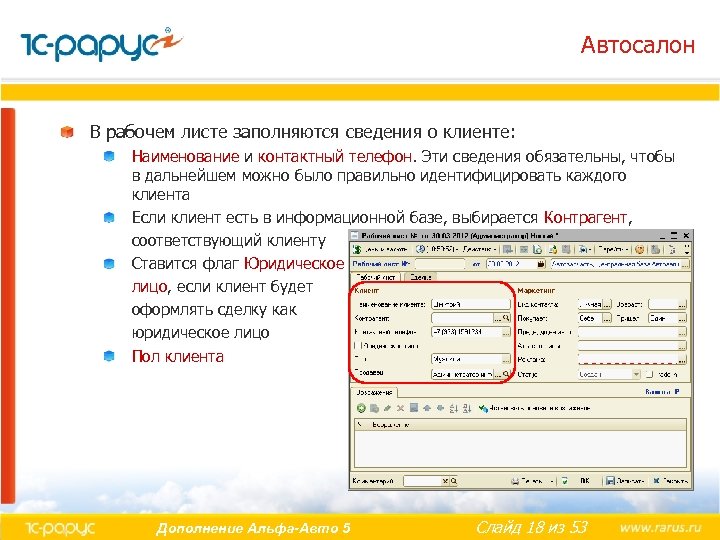This screenshot has height=540, width=720.
Task: Click ellipsis button of phone field
Action: click(x=506, y=332)
